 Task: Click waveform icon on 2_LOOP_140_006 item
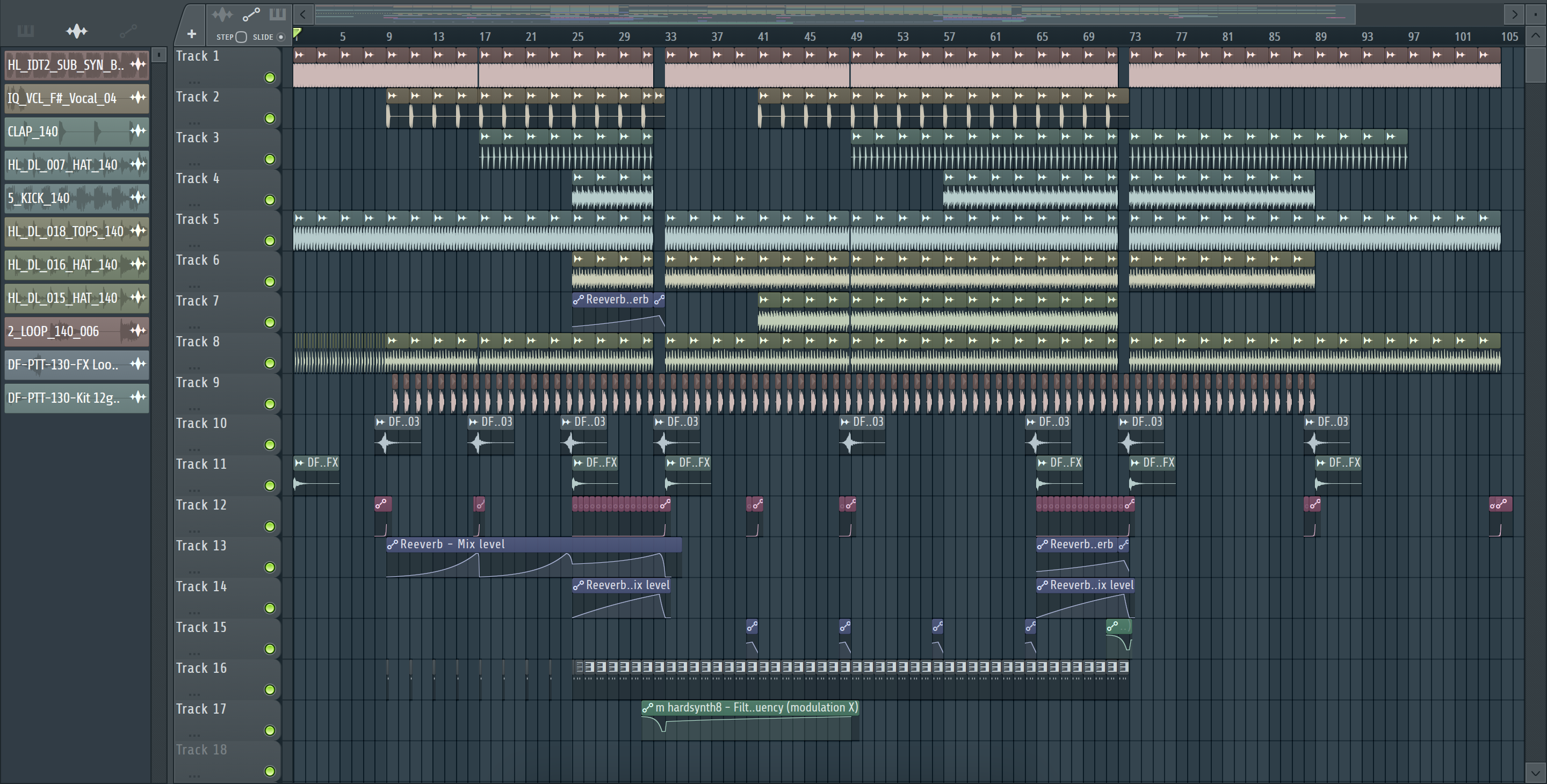[x=138, y=331]
